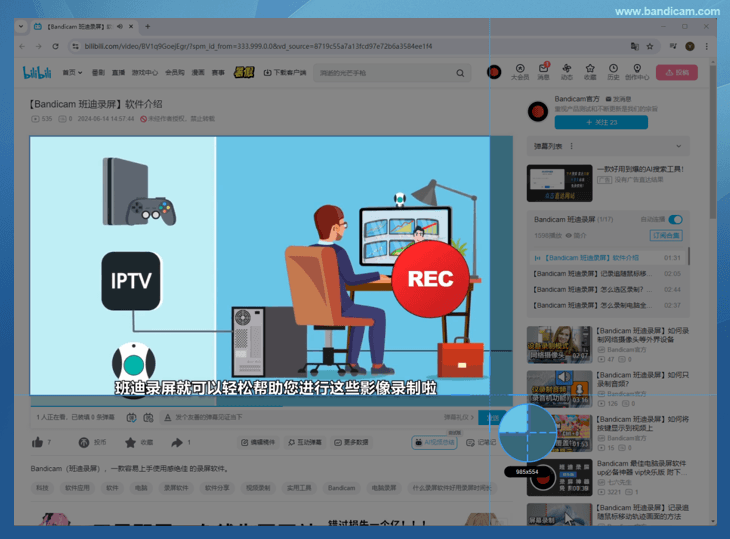Like the video with thumbs-up icon
This screenshot has width=730, height=539.
(38, 442)
